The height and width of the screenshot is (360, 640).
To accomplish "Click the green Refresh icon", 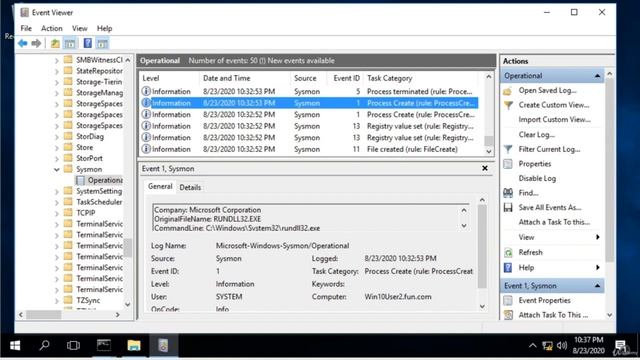I will tap(508, 253).
